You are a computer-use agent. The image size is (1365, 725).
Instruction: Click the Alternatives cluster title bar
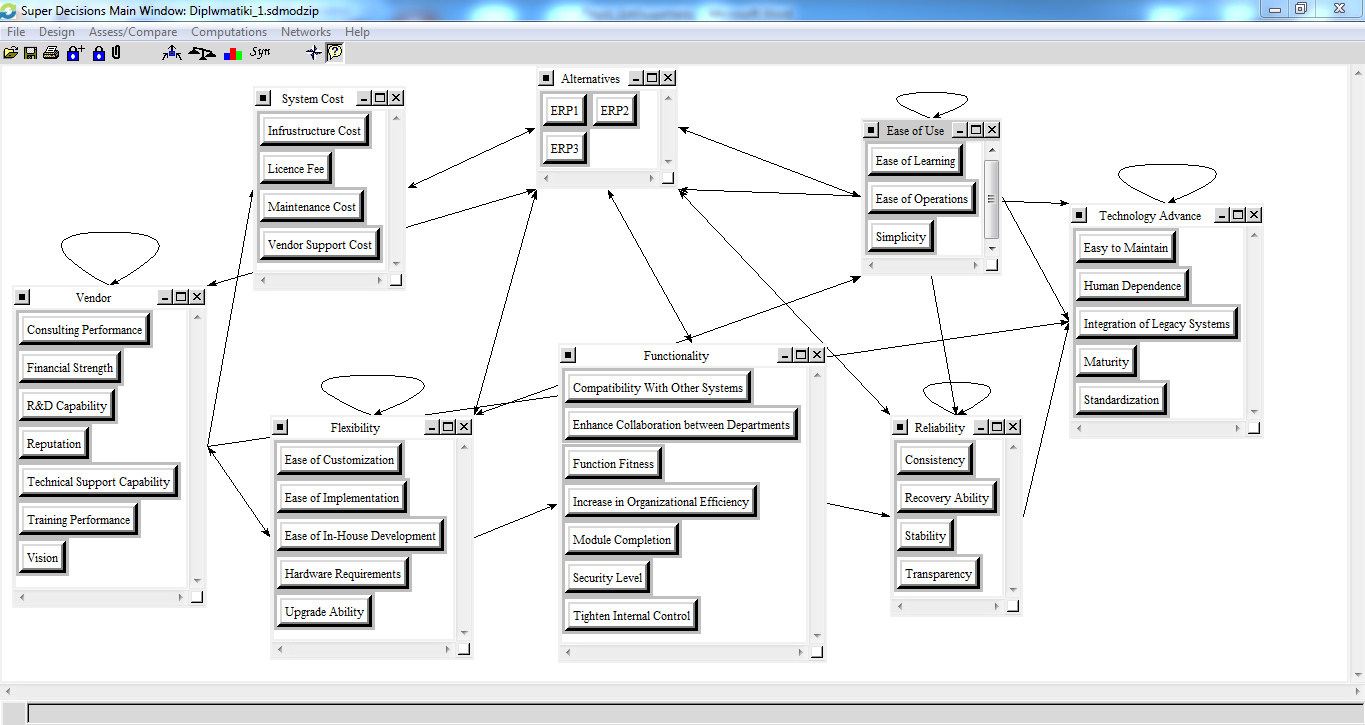pyautogui.click(x=590, y=78)
